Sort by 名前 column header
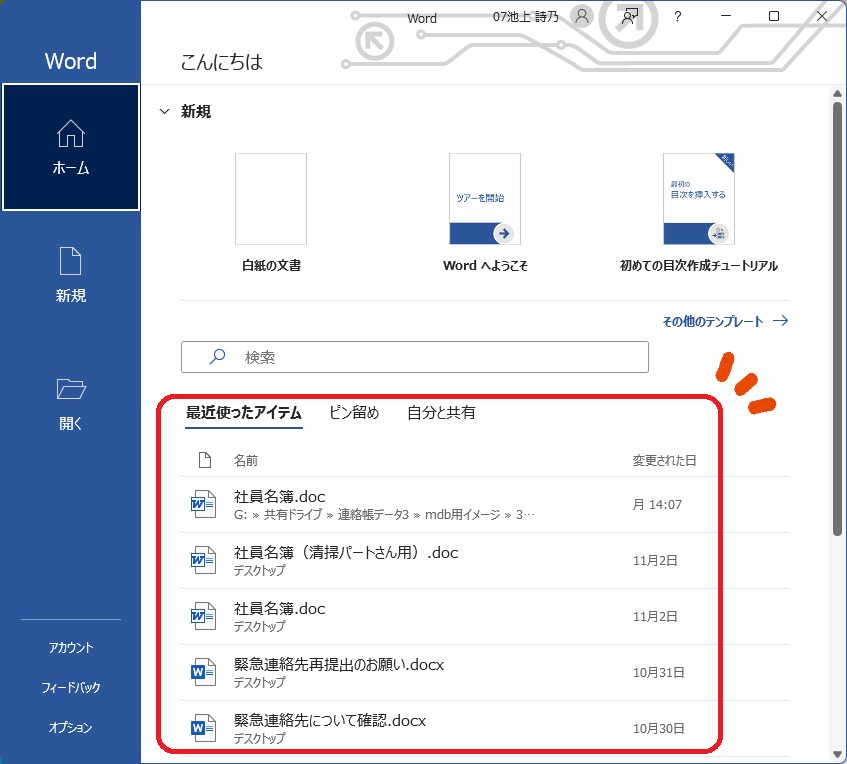The height and width of the screenshot is (764, 847). point(246,460)
